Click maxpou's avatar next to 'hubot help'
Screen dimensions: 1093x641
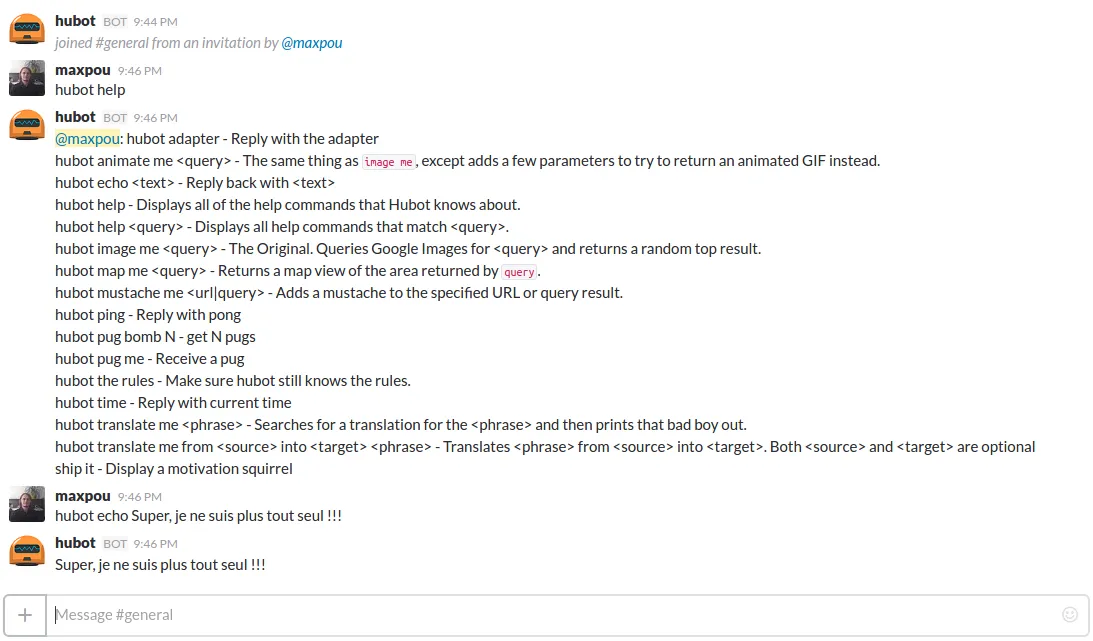27,78
